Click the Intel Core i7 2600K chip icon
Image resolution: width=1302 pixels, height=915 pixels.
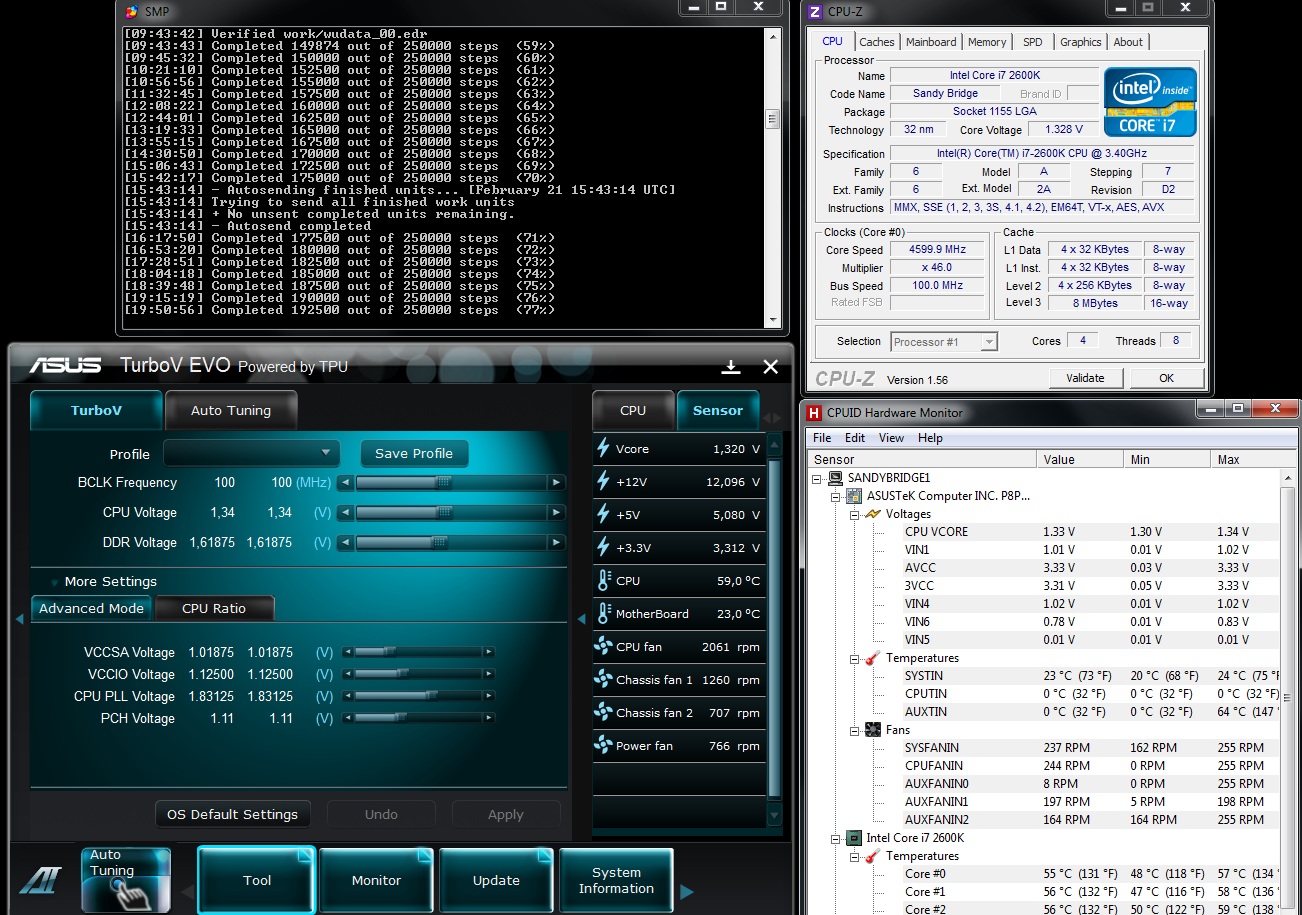[855, 838]
